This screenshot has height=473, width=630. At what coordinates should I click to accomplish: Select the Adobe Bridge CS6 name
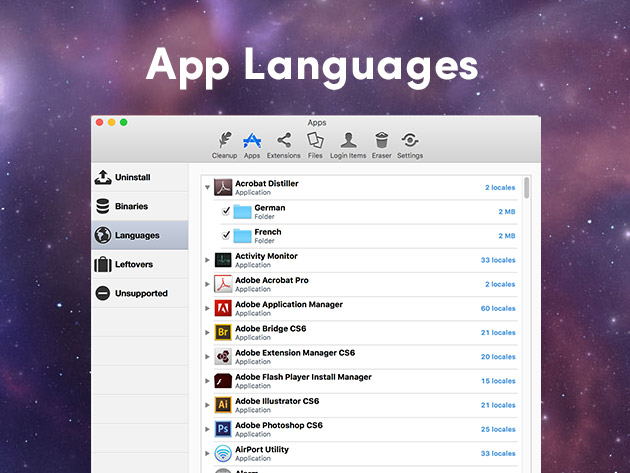click(271, 329)
